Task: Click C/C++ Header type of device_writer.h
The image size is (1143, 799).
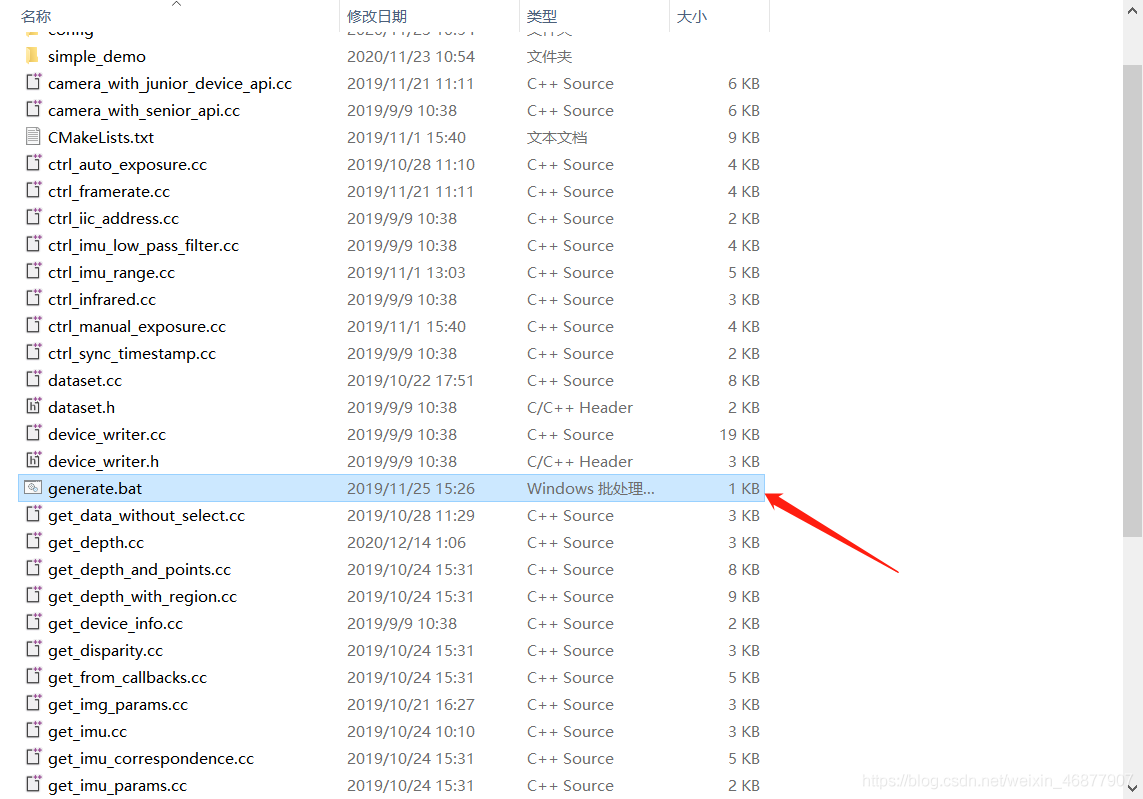Action: pos(580,461)
